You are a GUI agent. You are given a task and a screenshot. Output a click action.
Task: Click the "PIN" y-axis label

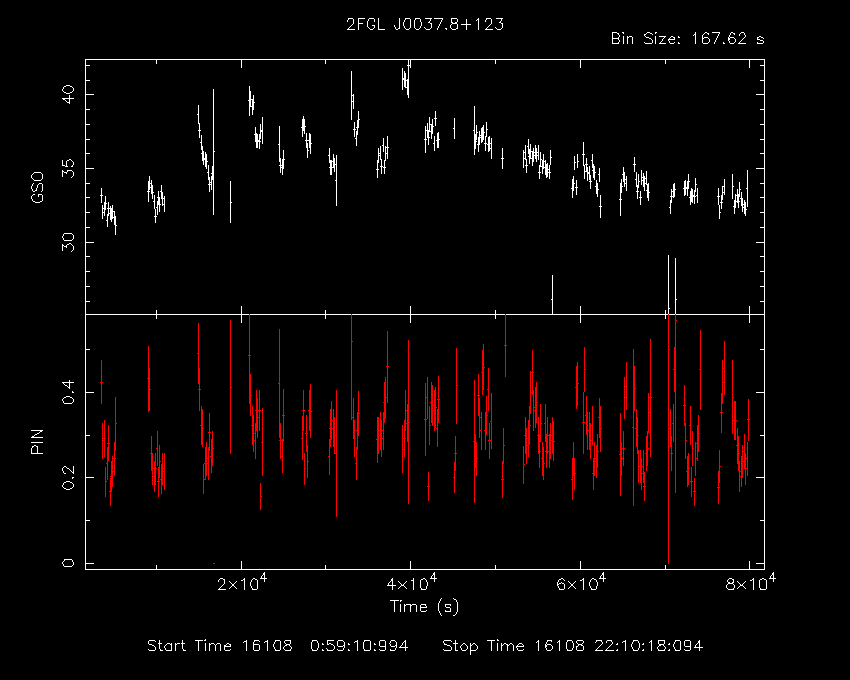click(x=37, y=441)
